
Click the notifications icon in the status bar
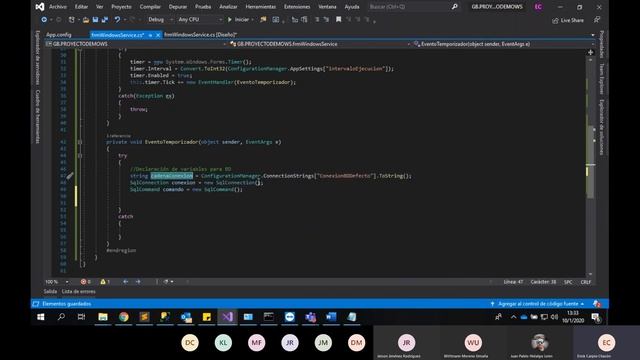pos(597,304)
